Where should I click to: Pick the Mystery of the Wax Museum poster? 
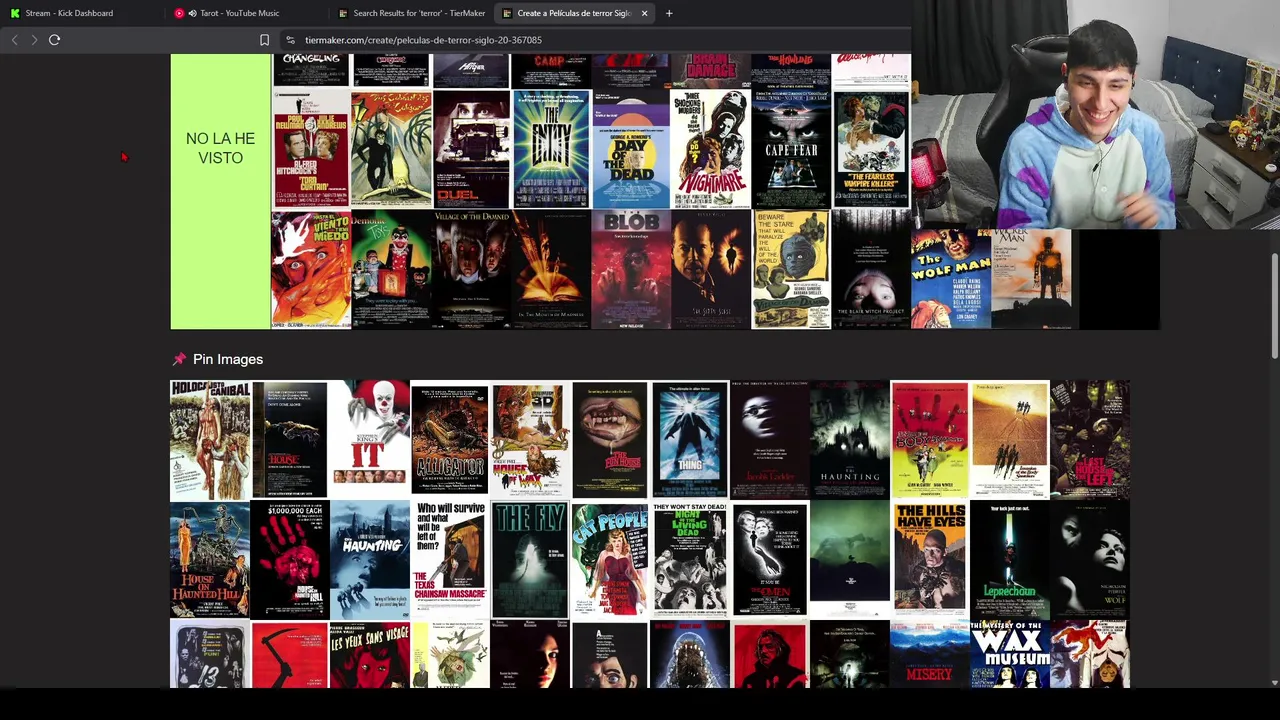1010,655
